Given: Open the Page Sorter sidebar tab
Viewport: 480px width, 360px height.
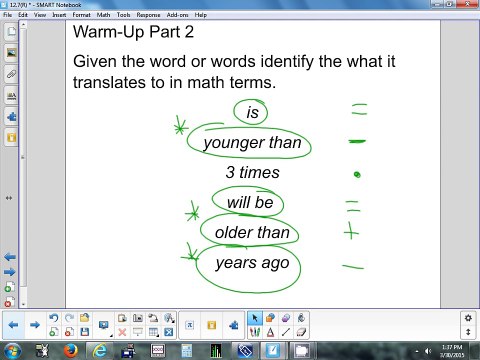Looking at the screenshot, I should [x=11, y=32].
